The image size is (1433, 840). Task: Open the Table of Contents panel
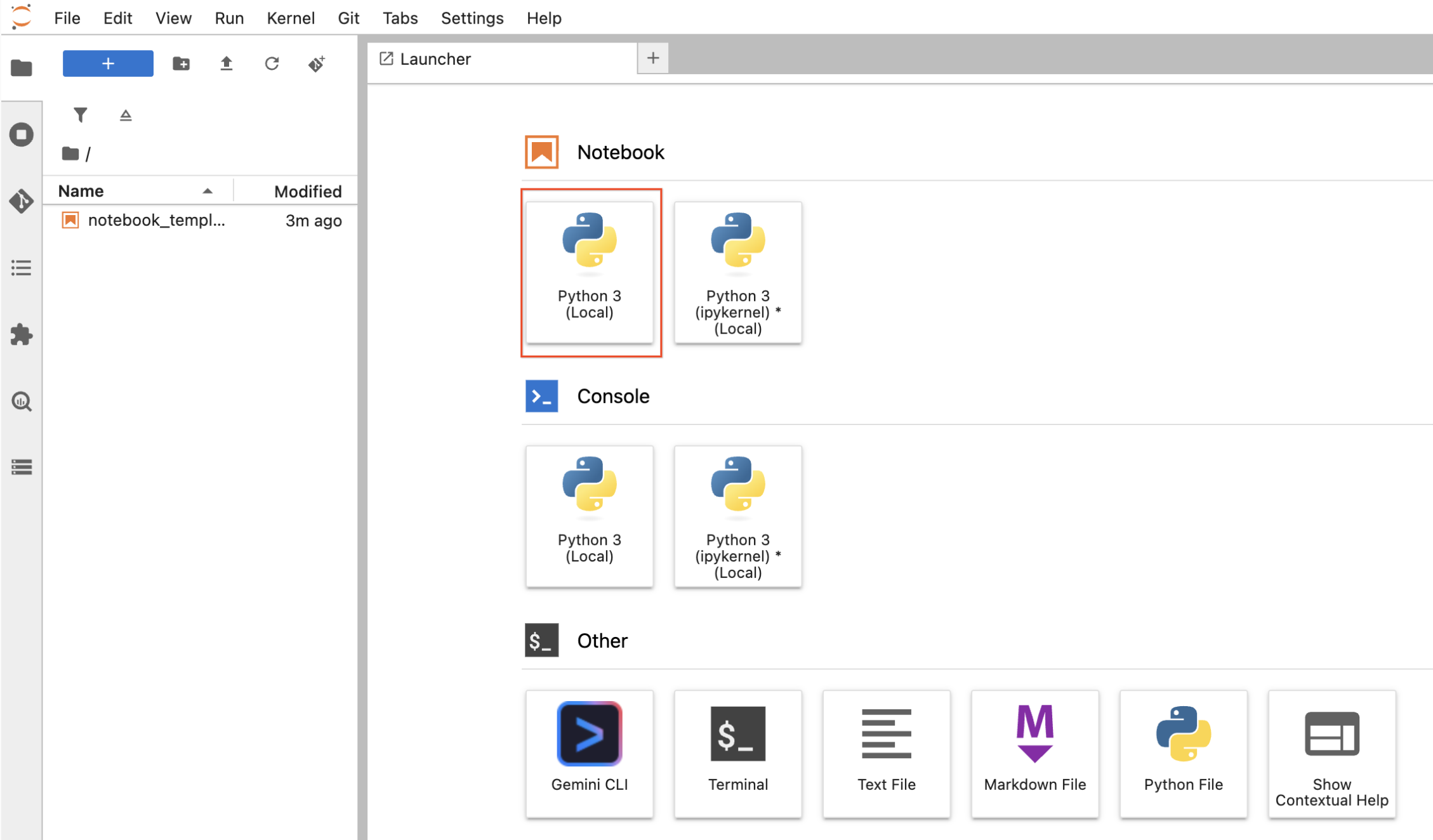(x=22, y=268)
